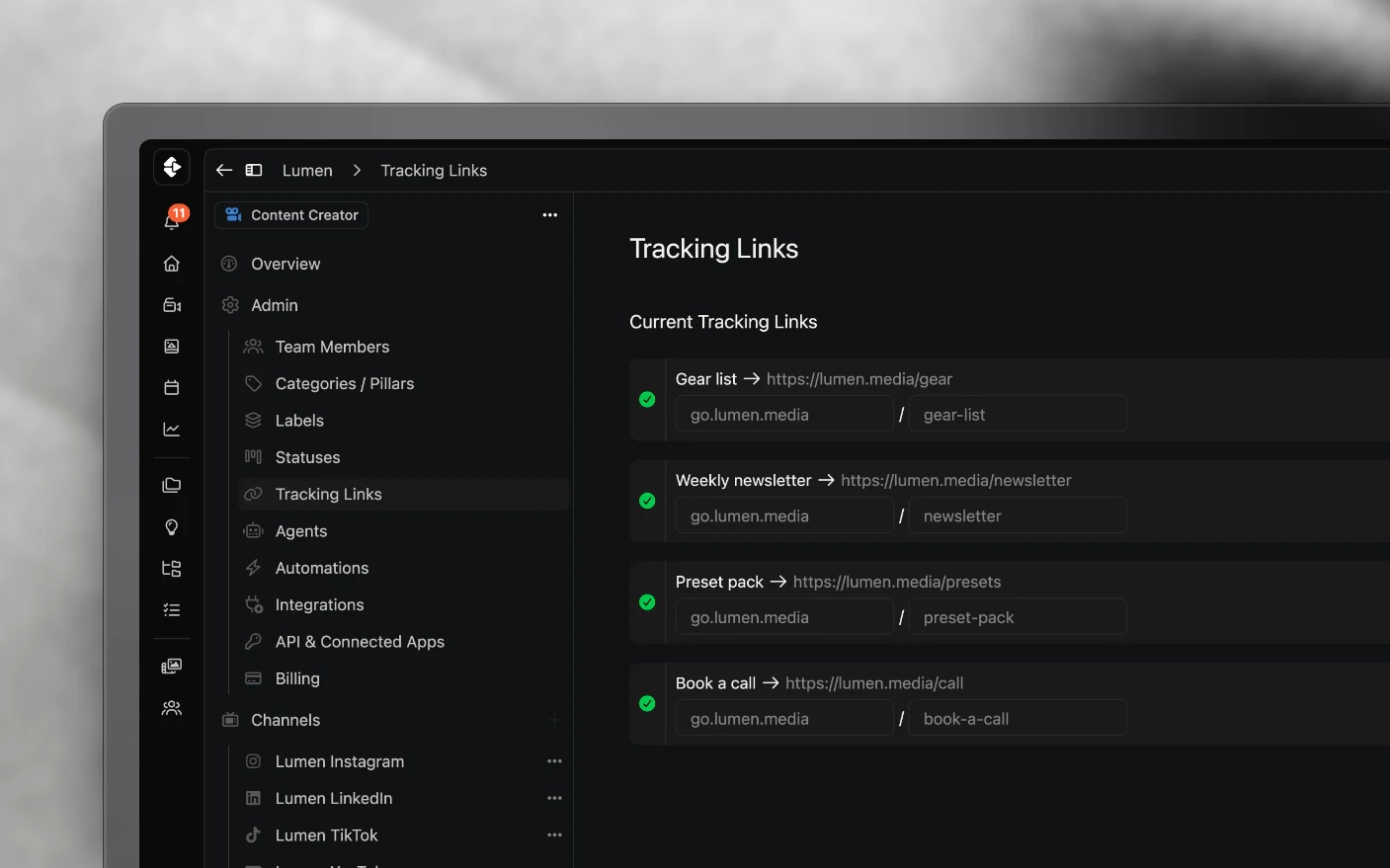This screenshot has width=1390, height=868.
Task: Open Overview in the sidebar
Action: click(x=286, y=264)
